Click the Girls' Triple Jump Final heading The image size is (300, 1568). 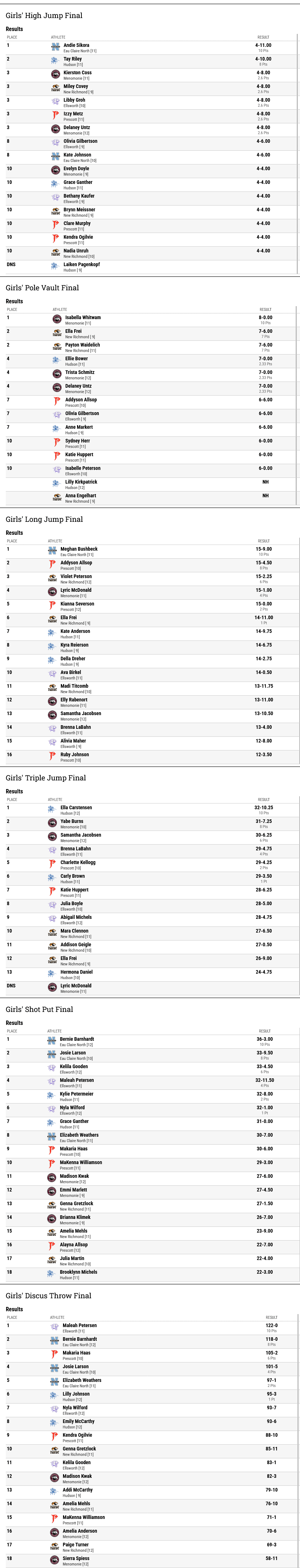pos(46,777)
